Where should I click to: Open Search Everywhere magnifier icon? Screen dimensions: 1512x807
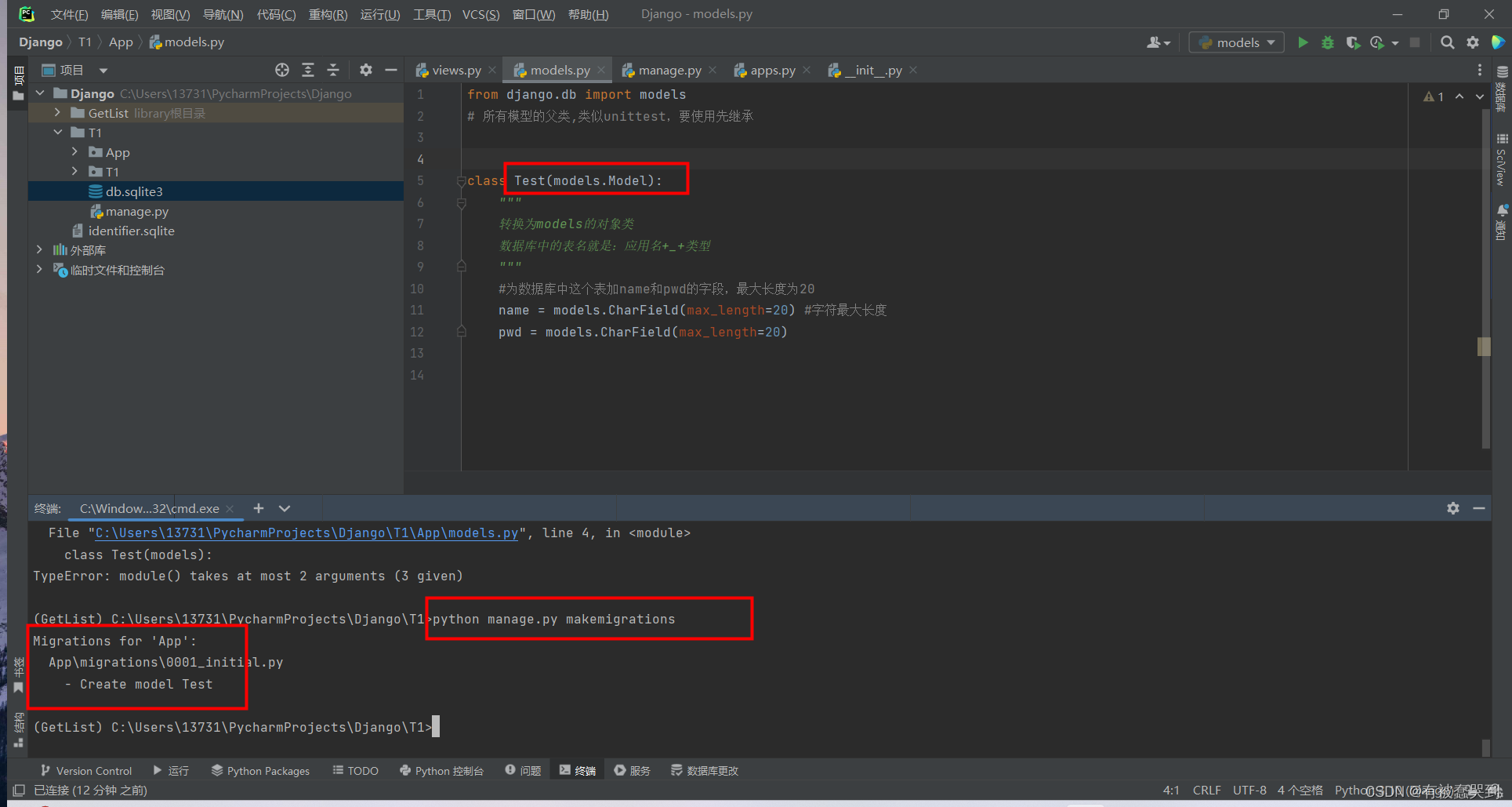[x=1448, y=42]
